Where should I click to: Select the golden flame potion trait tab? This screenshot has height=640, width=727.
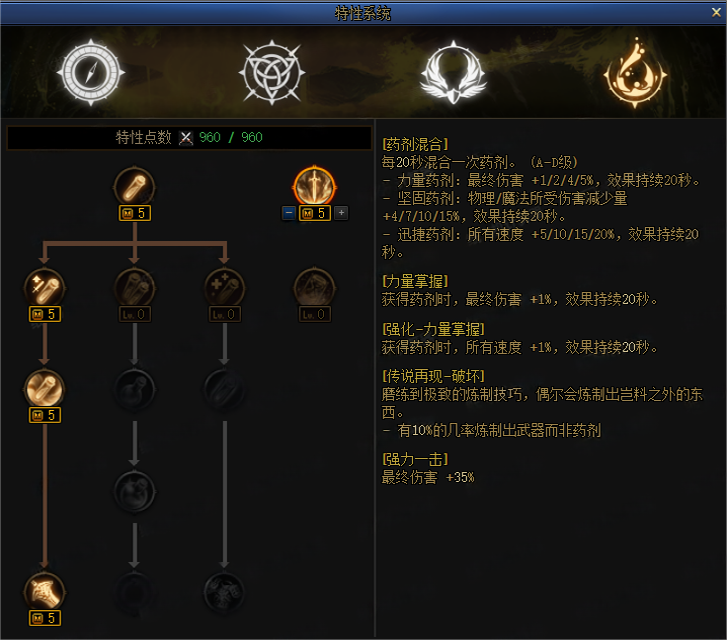click(x=635, y=72)
